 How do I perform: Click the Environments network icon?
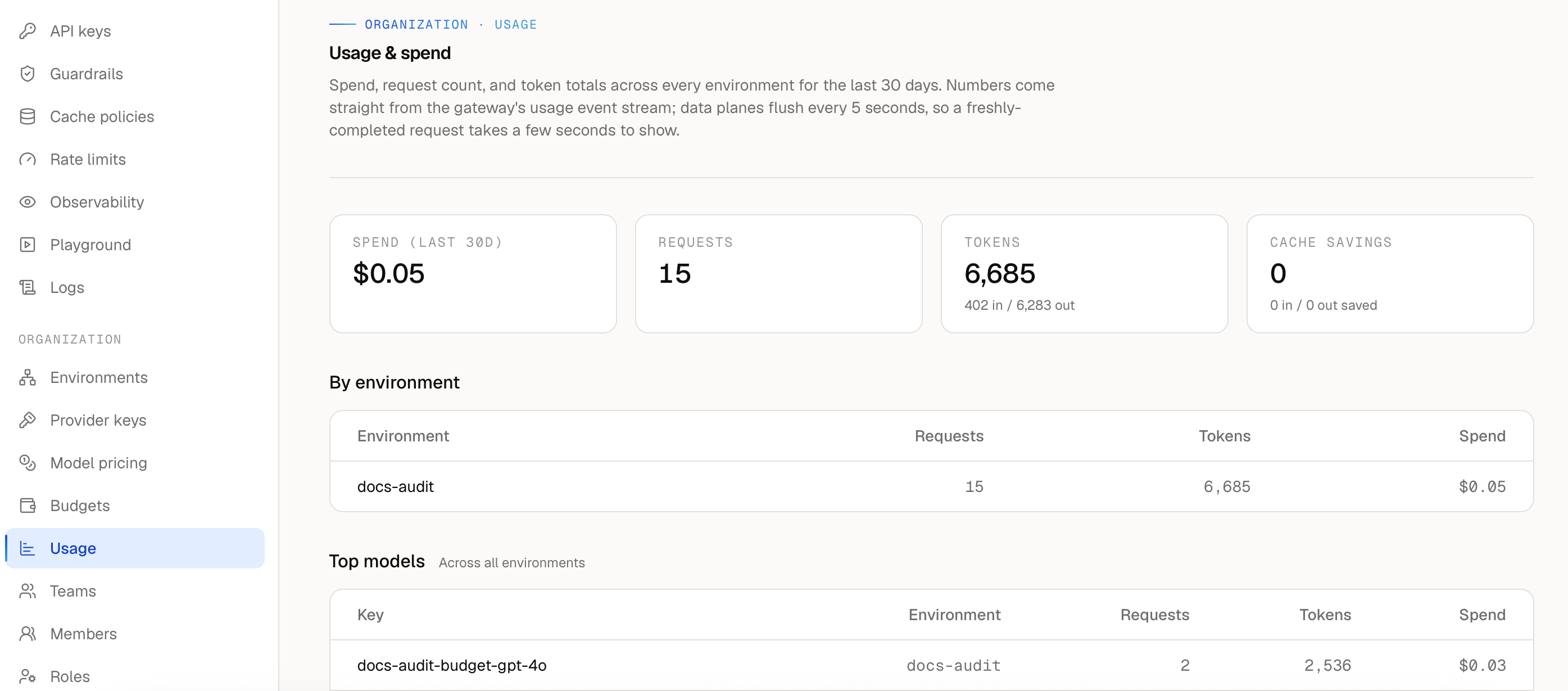coord(28,377)
